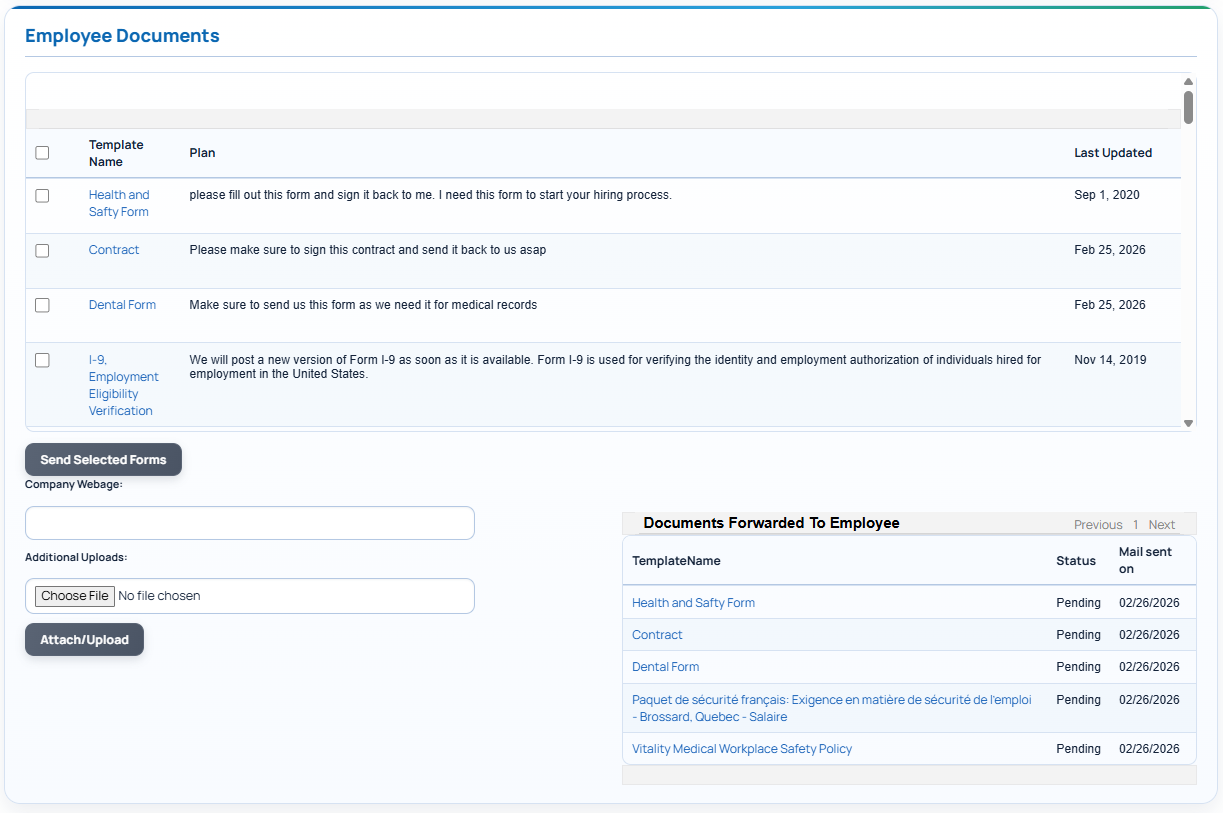This screenshot has width=1223, height=813.
Task: Enable the Contract row checkbox
Action: [x=42, y=251]
